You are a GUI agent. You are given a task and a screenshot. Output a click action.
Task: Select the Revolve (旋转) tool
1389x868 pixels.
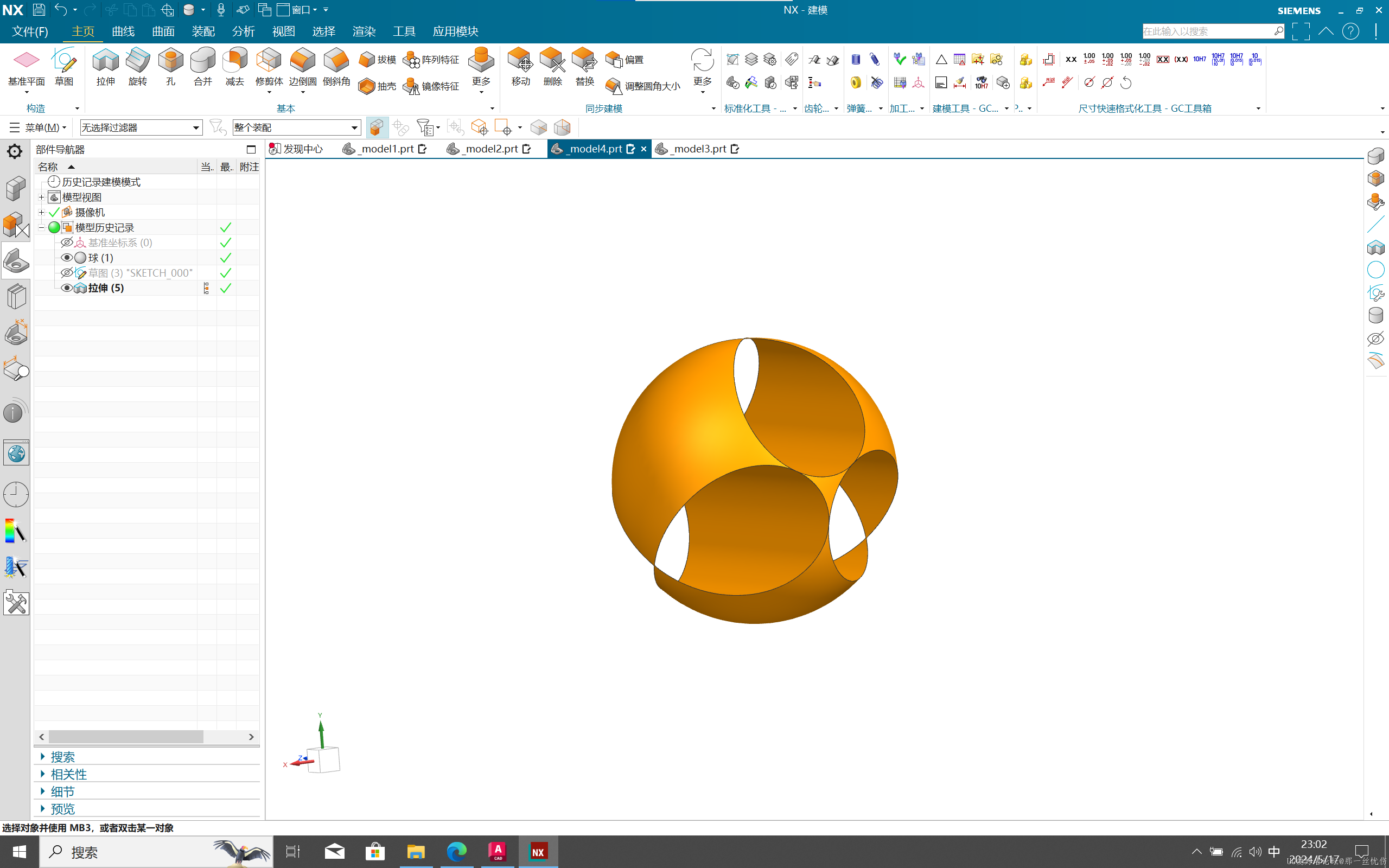[x=138, y=67]
